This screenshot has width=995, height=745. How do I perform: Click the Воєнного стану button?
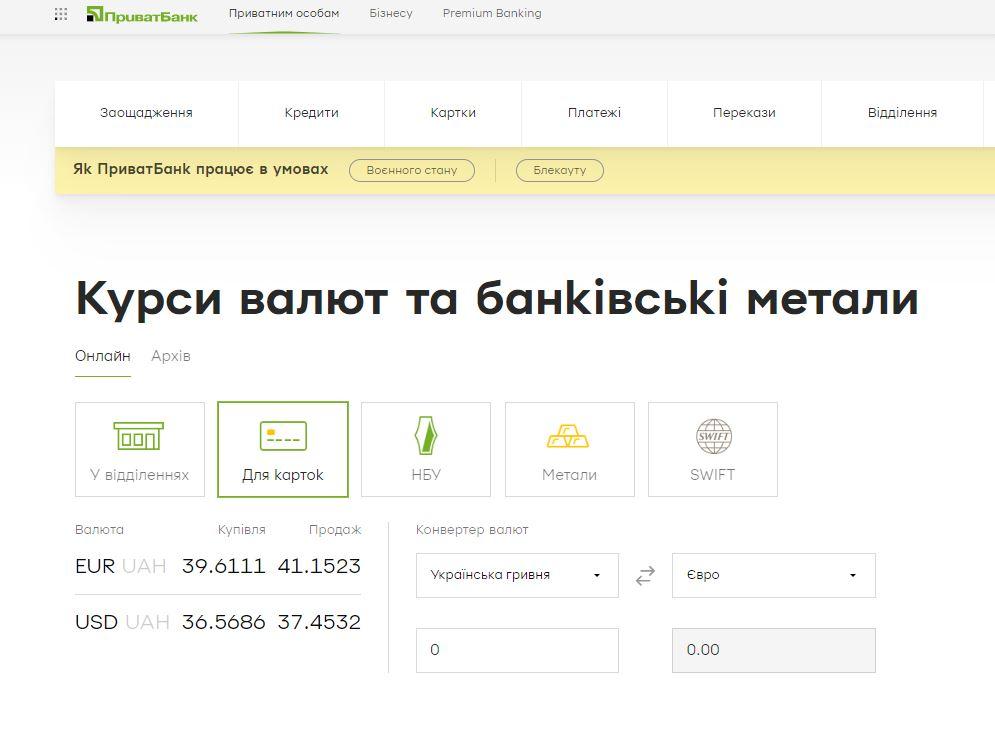pos(412,170)
